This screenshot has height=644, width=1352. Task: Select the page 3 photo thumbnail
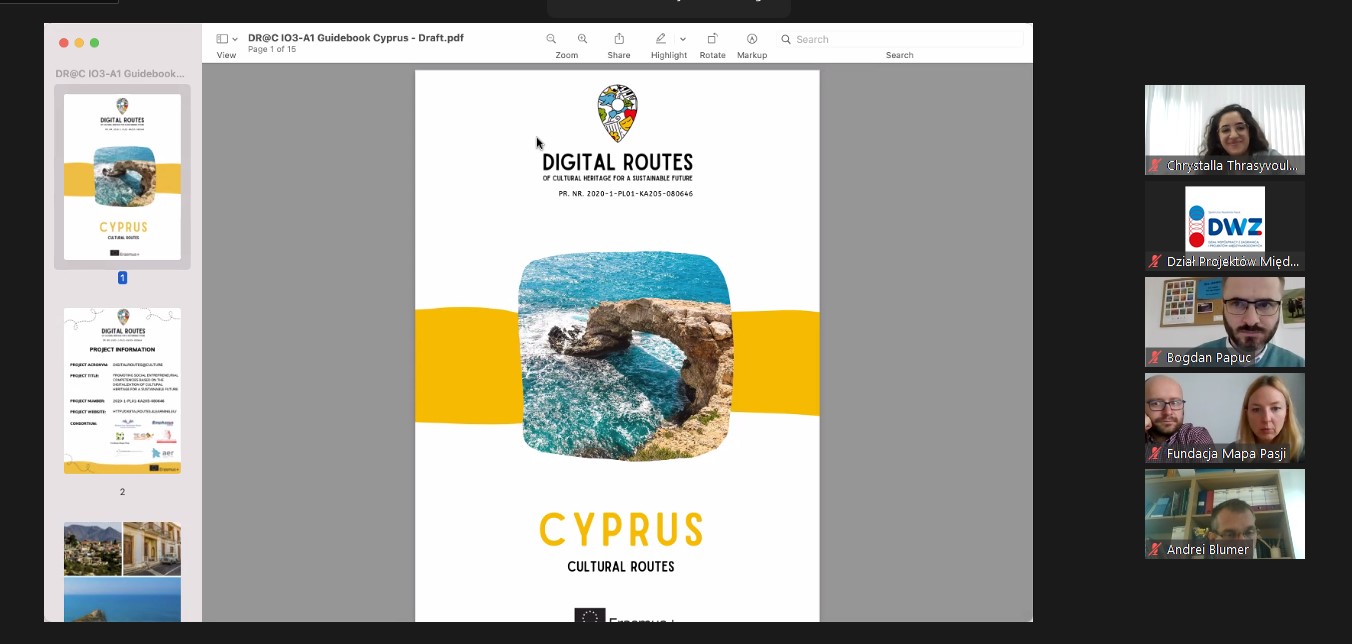(122, 571)
